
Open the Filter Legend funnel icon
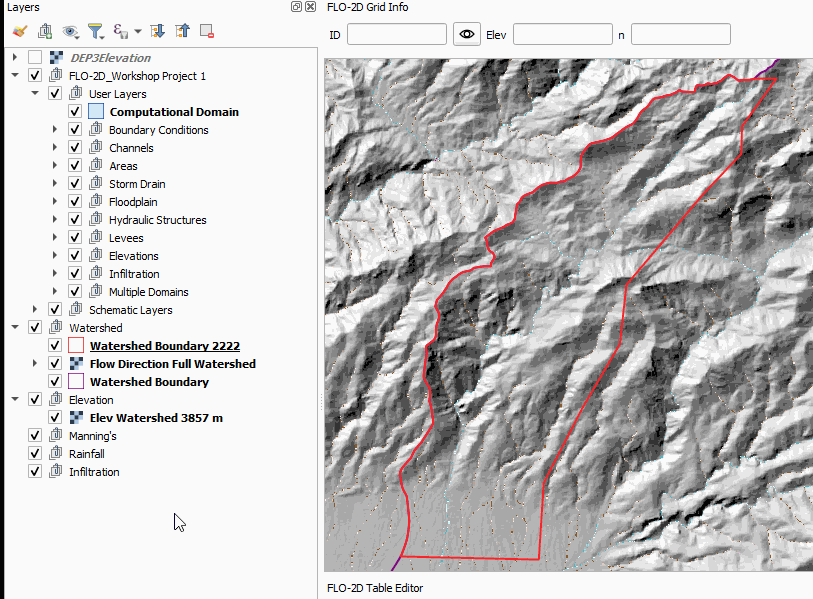(95, 32)
